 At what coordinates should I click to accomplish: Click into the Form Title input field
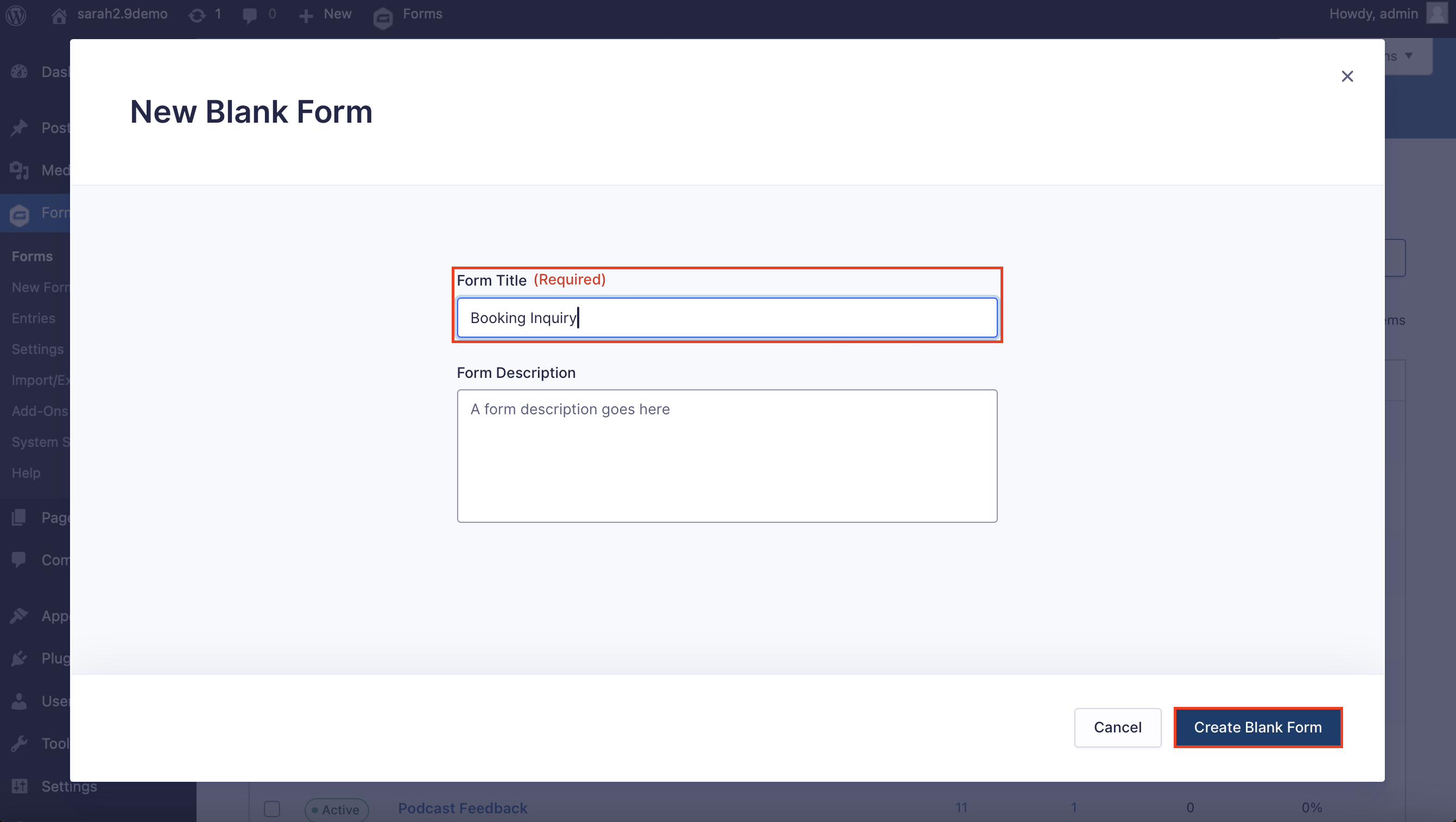727,318
